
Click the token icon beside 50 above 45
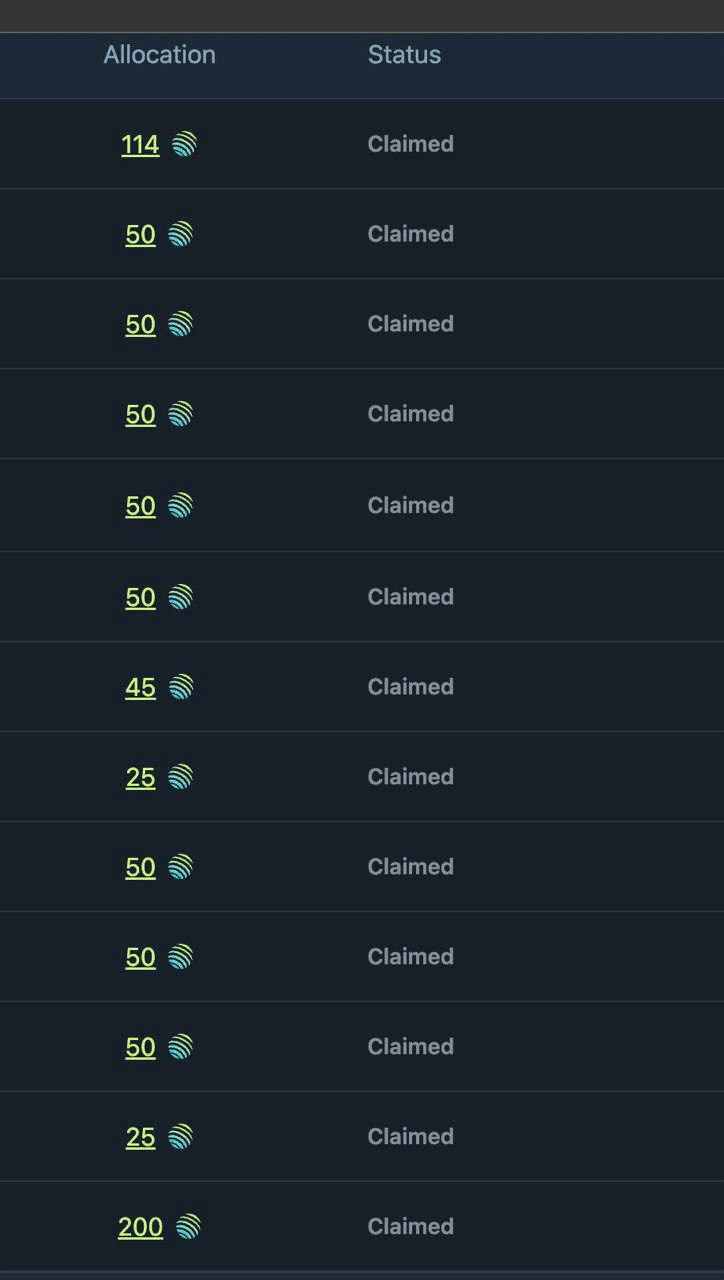click(181, 597)
